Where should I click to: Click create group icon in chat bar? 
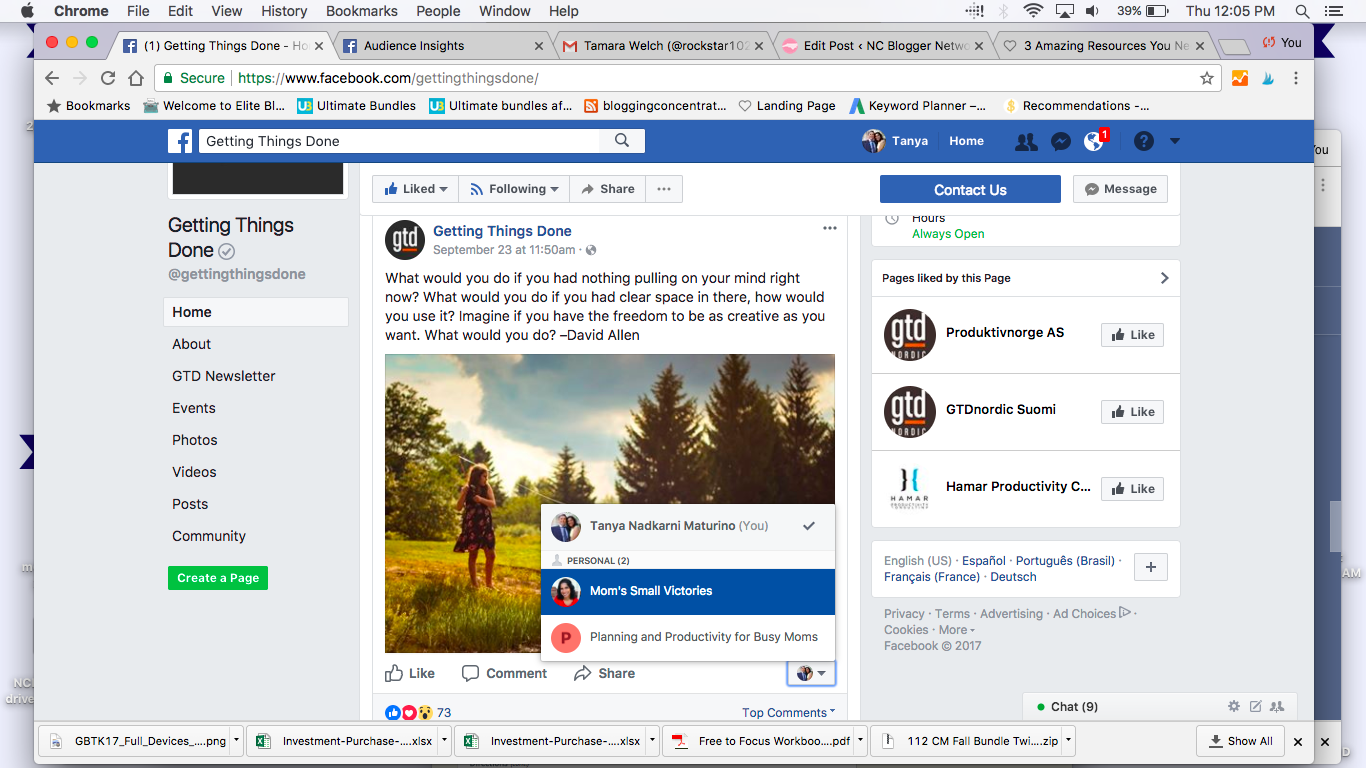tap(1277, 707)
